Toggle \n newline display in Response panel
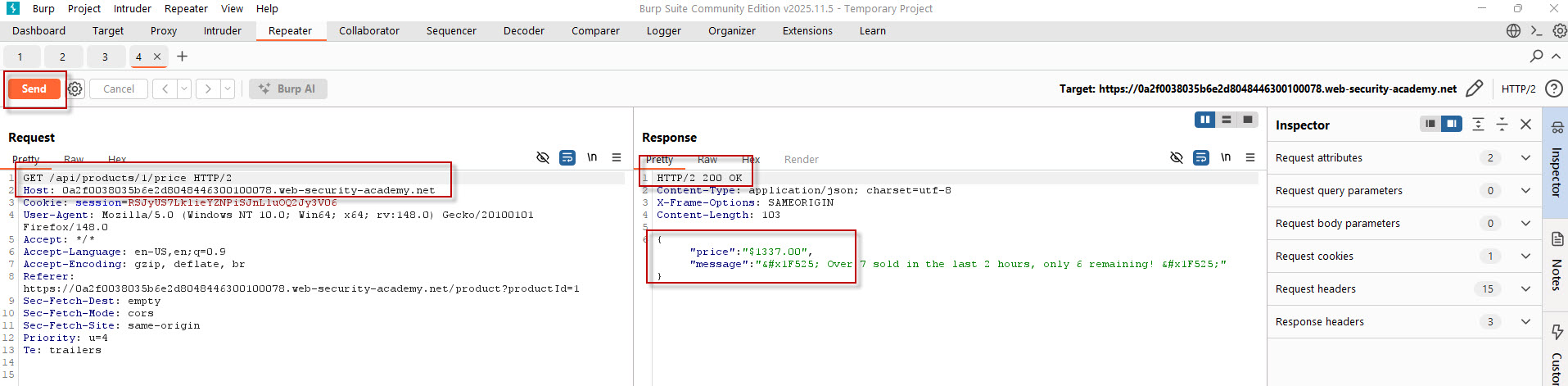Viewport: 1568px width, 386px height. click(x=1226, y=157)
